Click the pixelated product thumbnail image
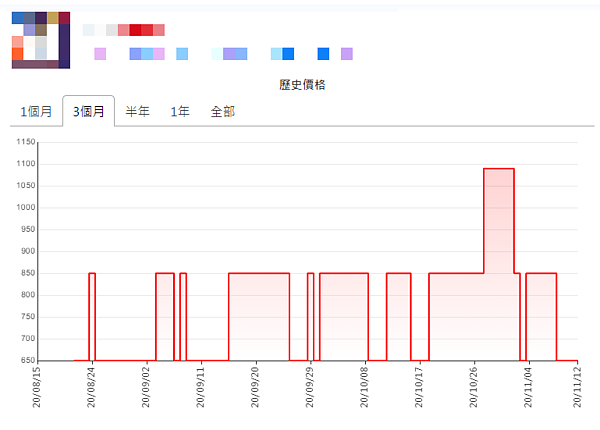The height and width of the screenshot is (430, 600). [40, 40]
